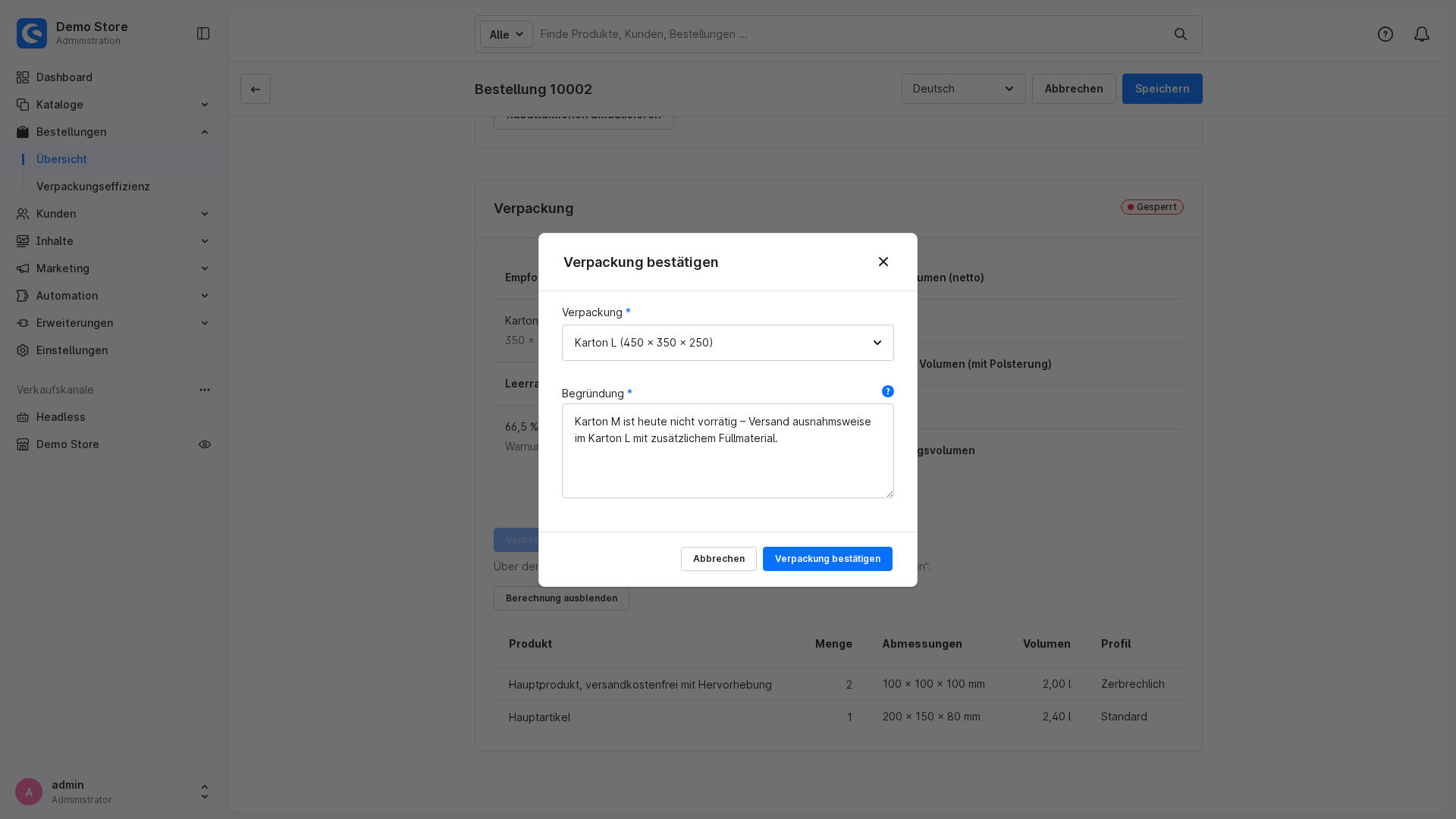
Task: Open the Automation menu
Action: (114, 296)
